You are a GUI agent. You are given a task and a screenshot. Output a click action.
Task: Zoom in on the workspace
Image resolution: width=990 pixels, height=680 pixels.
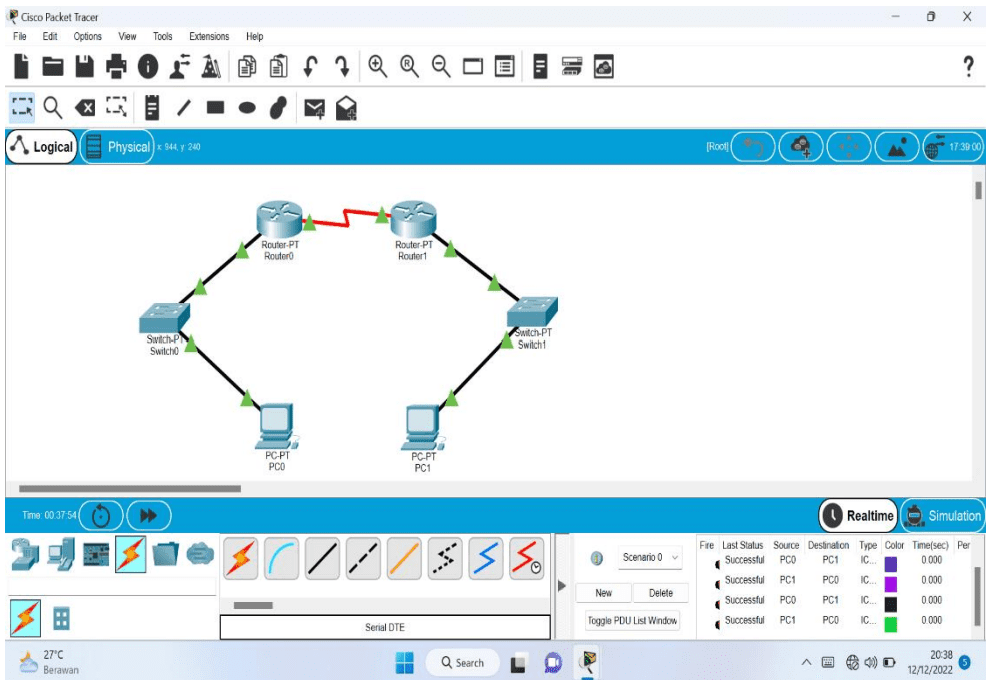378,66
